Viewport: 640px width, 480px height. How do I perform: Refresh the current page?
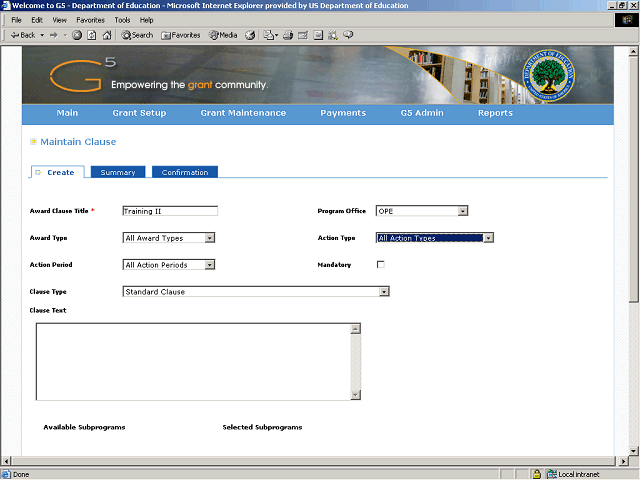point(92,35)
